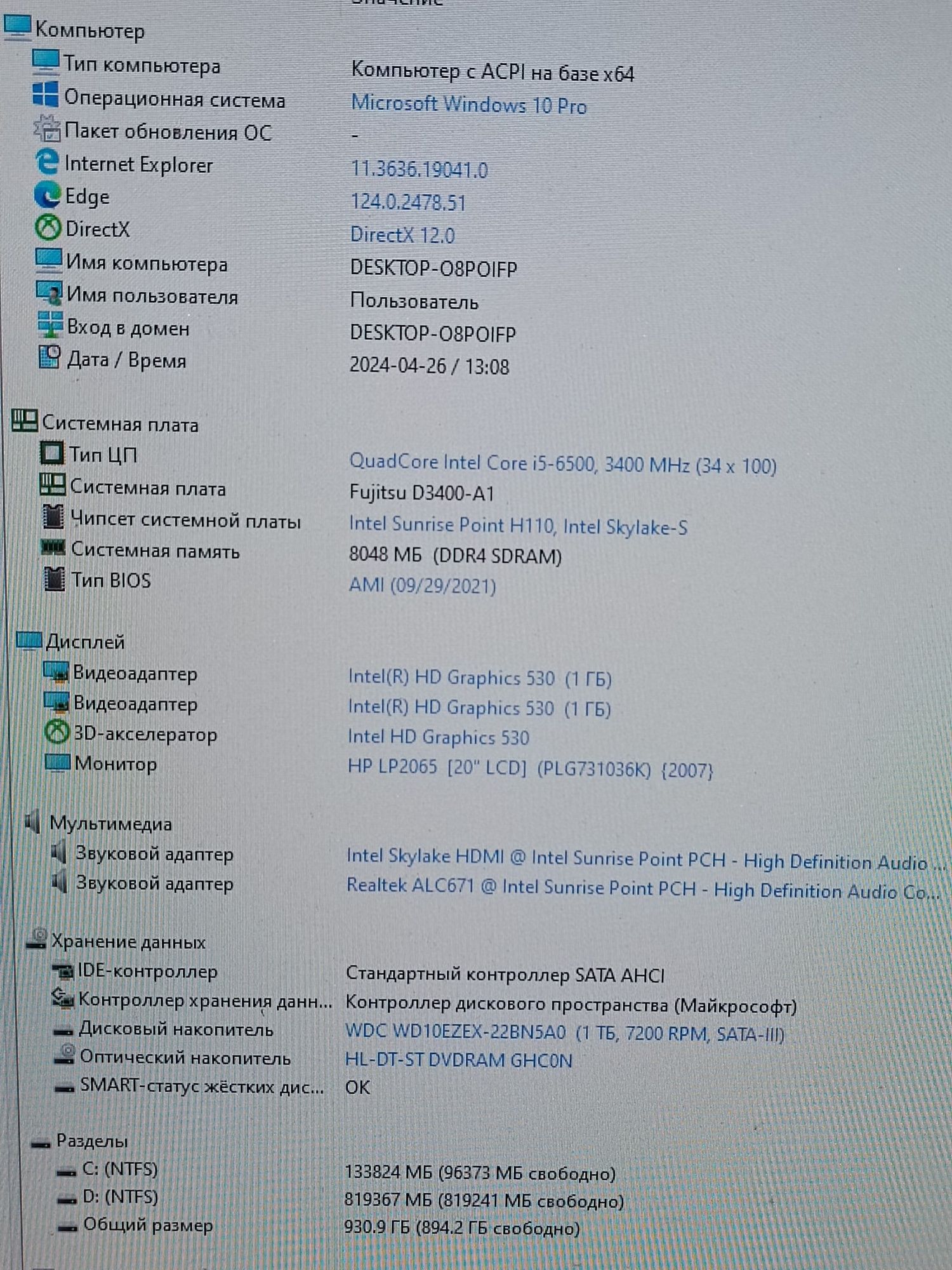Click the Тип ЦП processor icon
The width and height of the screenshot is (952, 1270).
(x=52, y=453)
